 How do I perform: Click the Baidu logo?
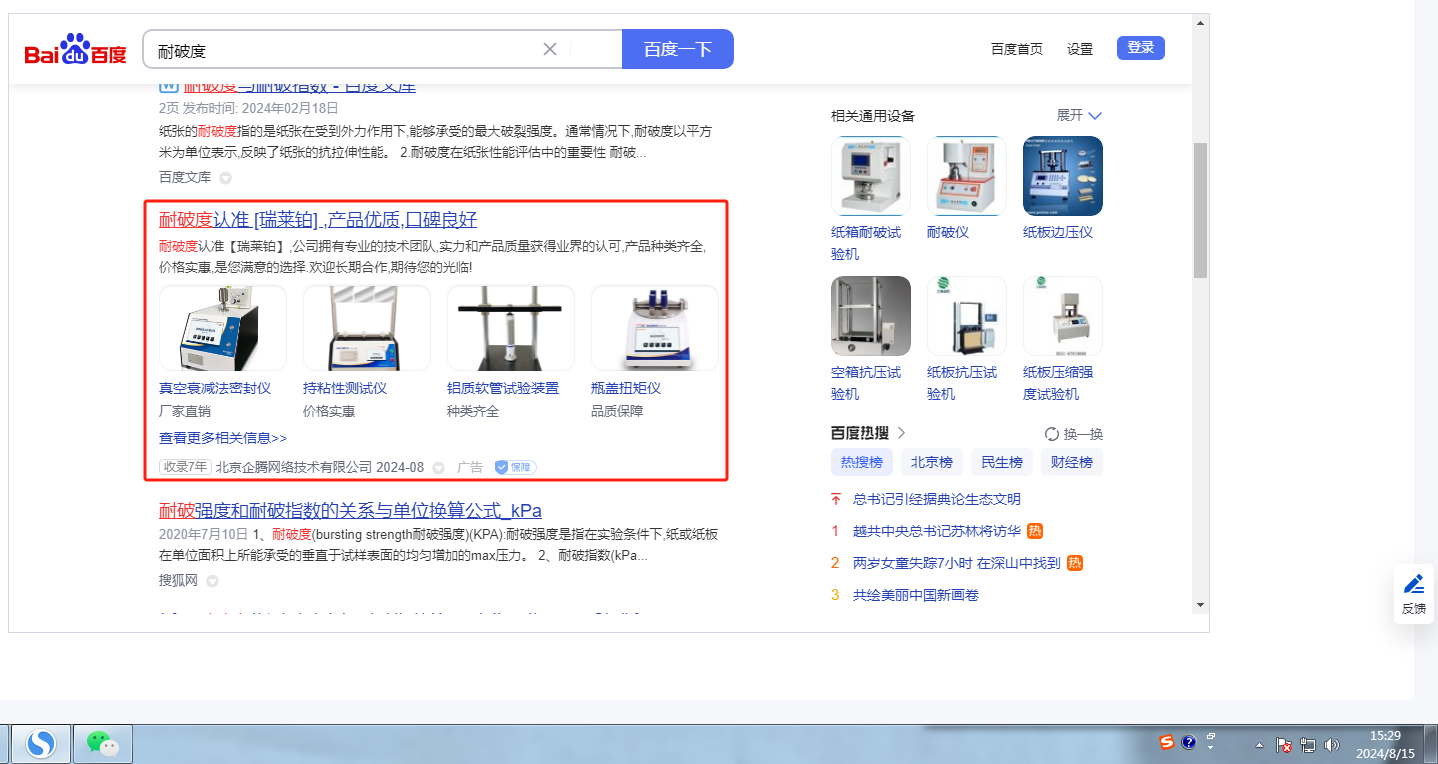click(x=76, y=49)
